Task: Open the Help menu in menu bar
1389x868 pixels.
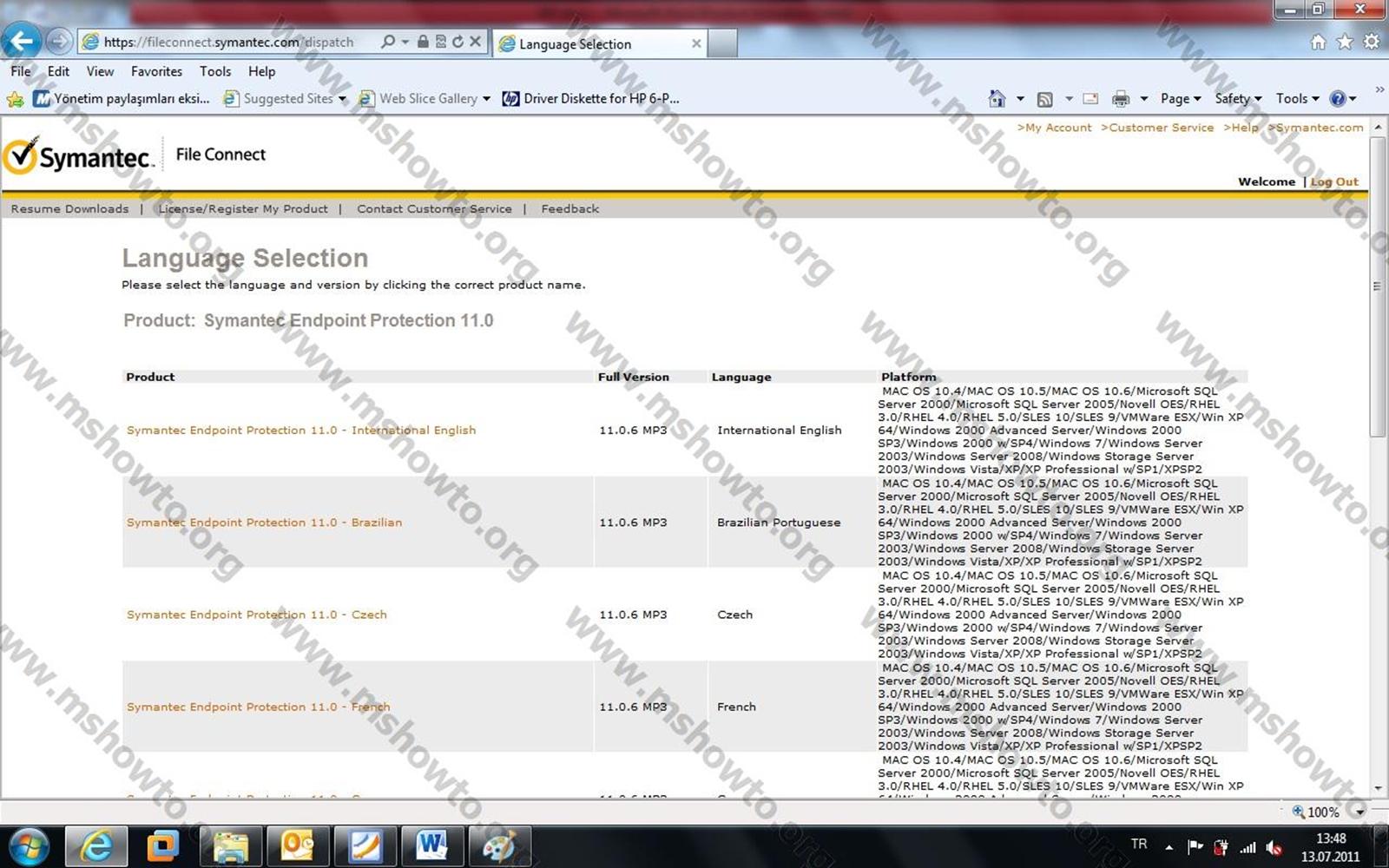Action: [261, 71]
